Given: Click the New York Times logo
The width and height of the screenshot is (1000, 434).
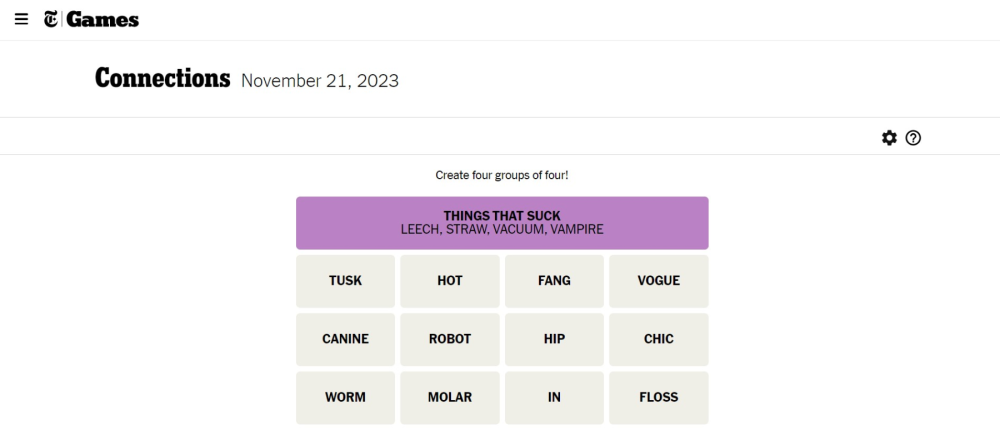Looking at the screenshot, I should pyautogui.click(x=51, y=19).
